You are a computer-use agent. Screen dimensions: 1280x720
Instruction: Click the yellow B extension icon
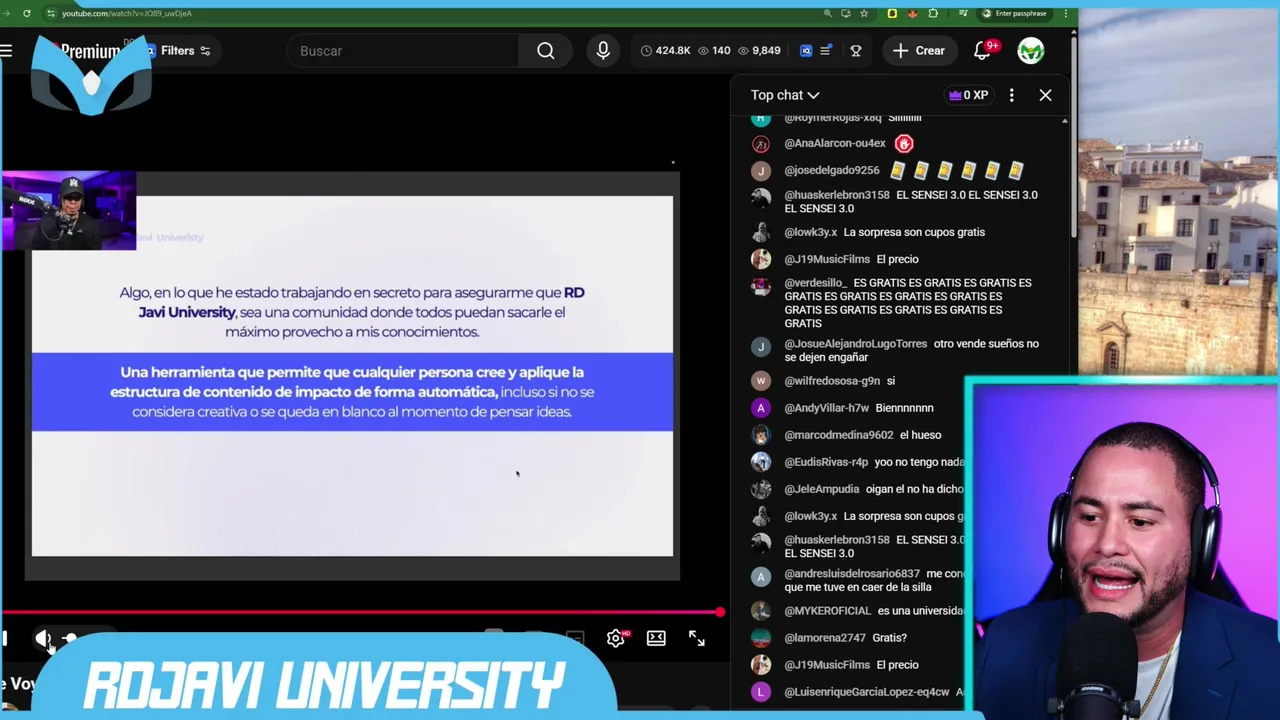pyautogui.click(x=892, y=13)
